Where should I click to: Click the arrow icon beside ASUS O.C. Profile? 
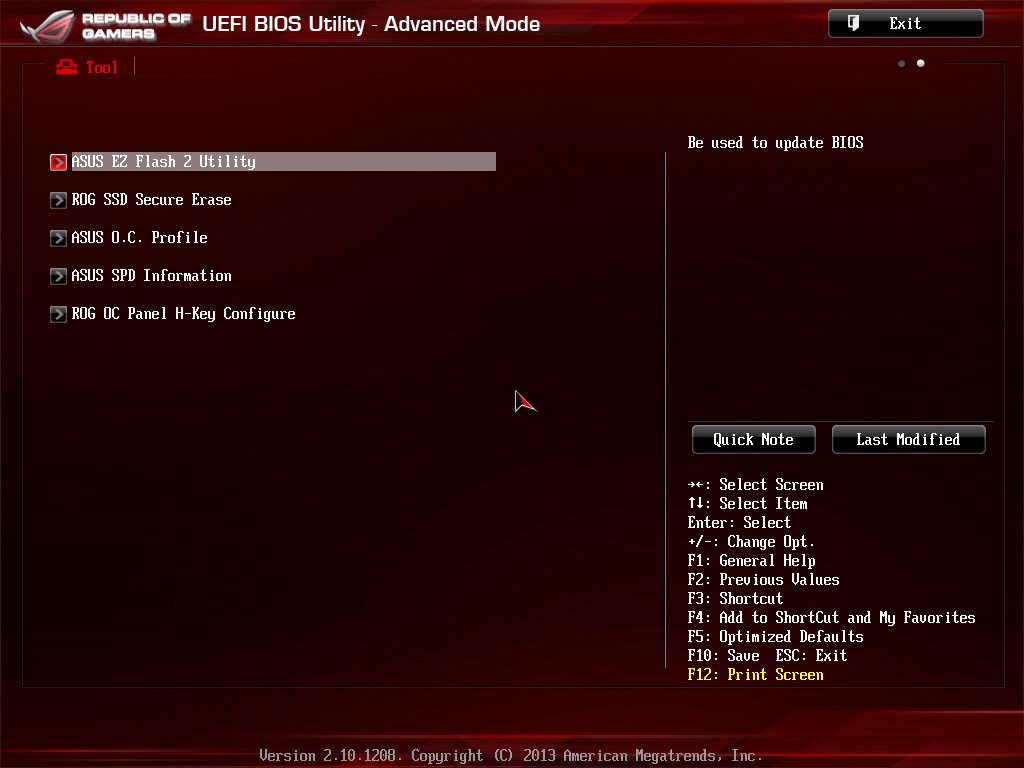58,238
